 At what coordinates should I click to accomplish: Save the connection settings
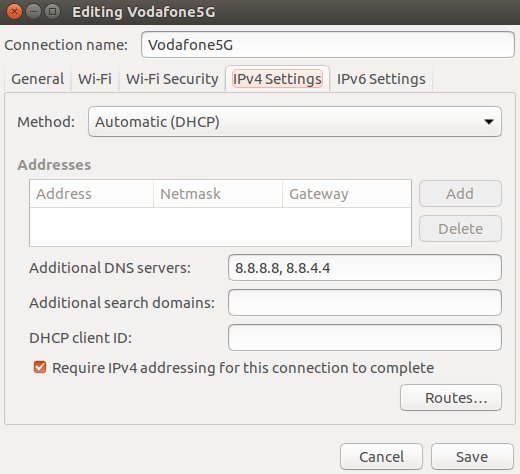pyautogui.click(x=472, y=457)
